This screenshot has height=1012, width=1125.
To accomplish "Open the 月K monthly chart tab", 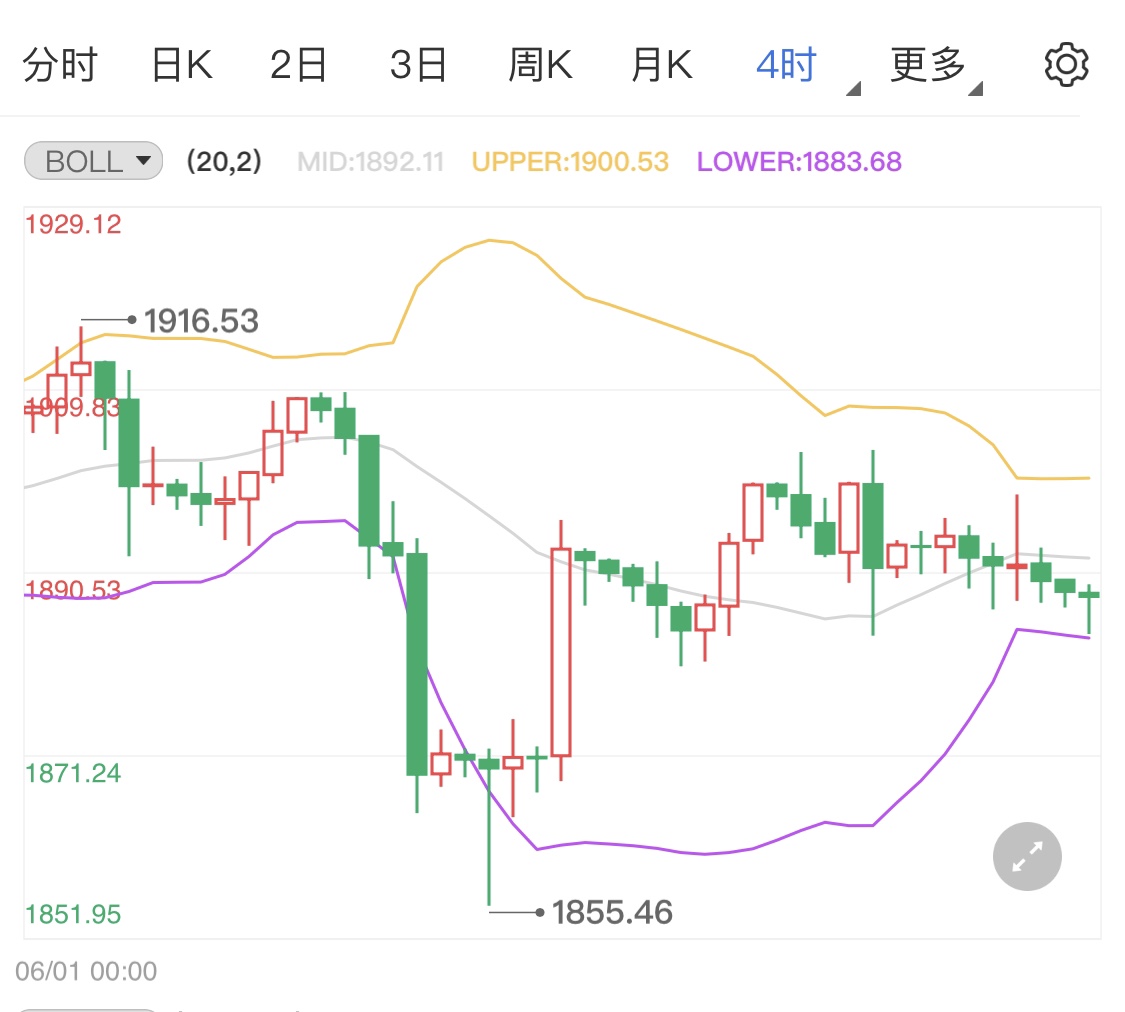I will (662, 65).
